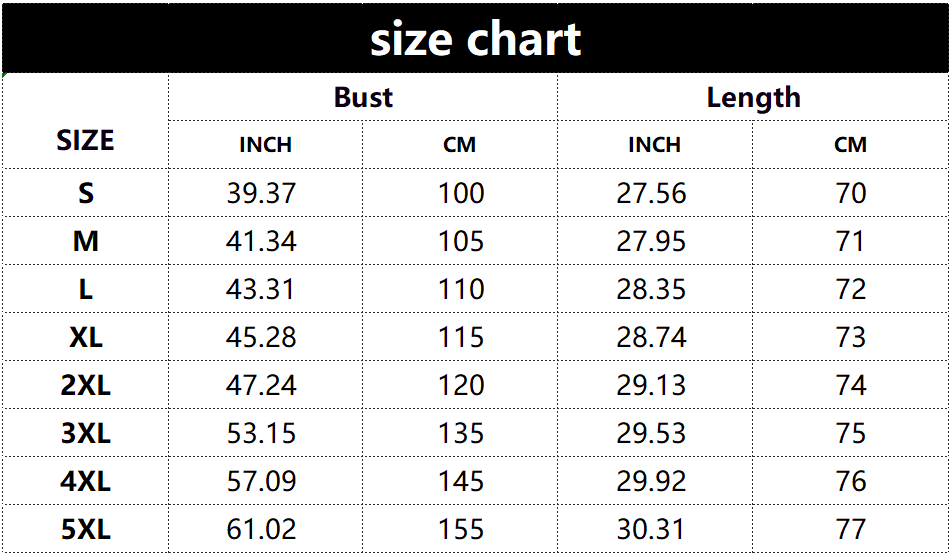Click the length cm value 70
This screenshot has height=555, width=952.
pos(850,193)
